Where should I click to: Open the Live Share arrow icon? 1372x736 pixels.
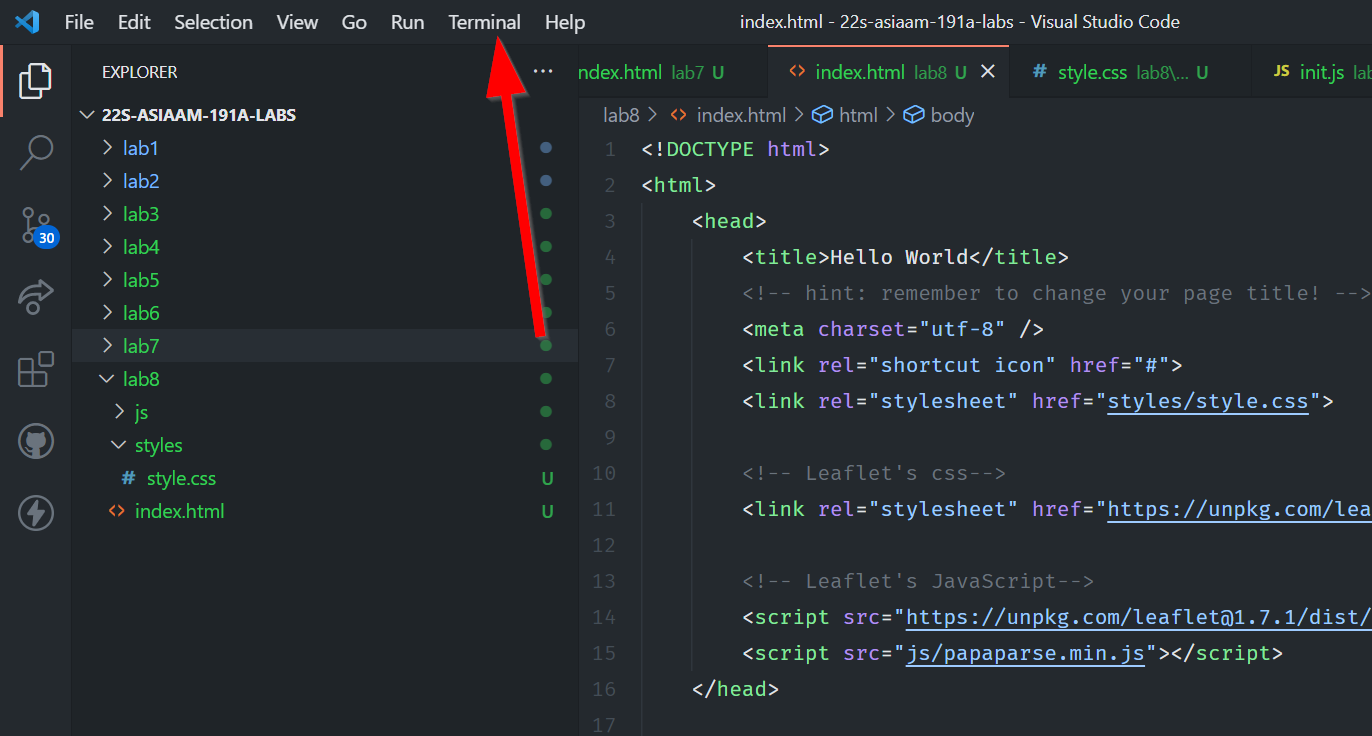[x=36, y=298]
